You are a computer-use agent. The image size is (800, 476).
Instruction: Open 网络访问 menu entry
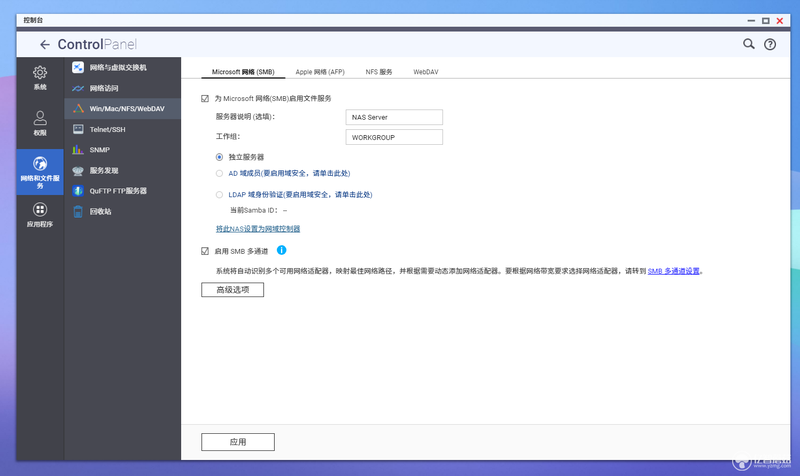coord(122,88)
